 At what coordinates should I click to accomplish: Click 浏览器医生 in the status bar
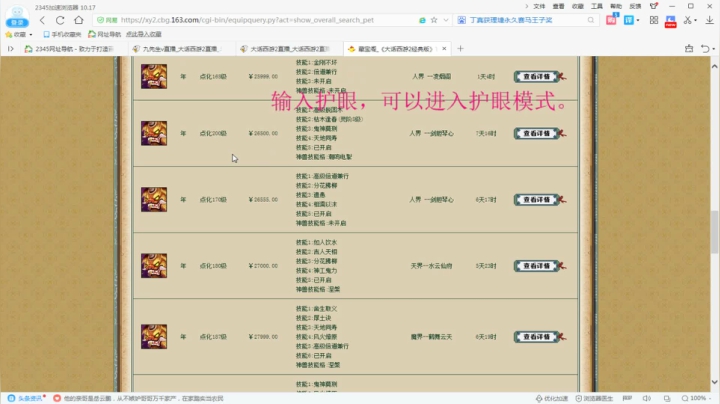pyautogui.click(x=594, y=398)
